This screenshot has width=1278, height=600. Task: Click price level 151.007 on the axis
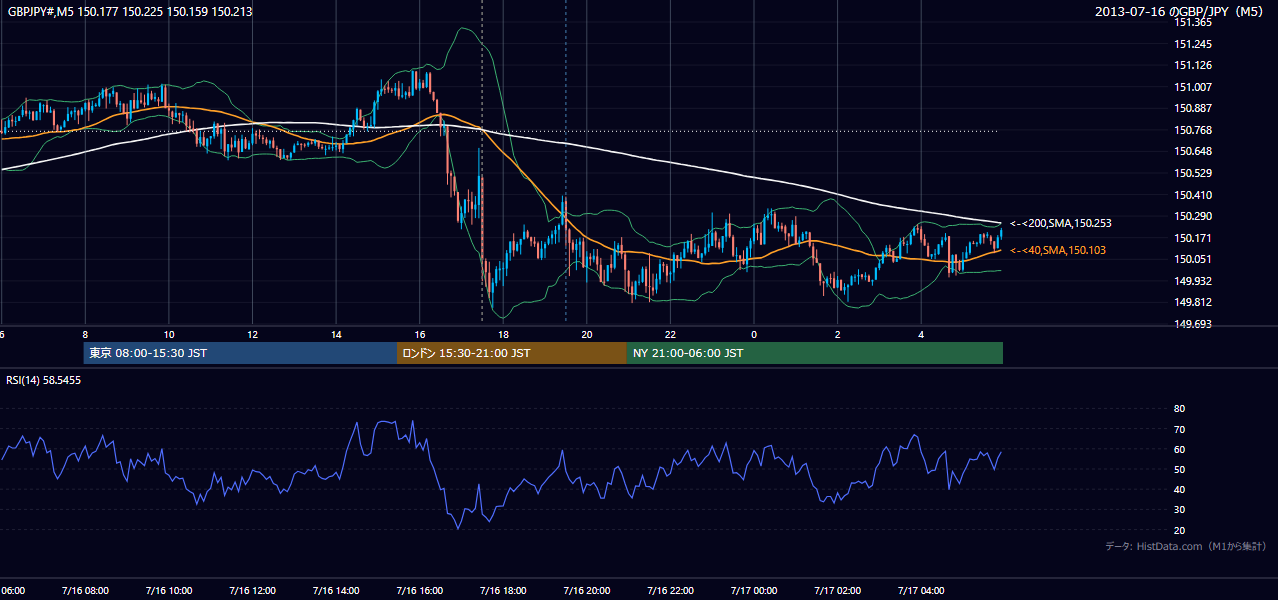pyautogui.click(x=1194, y=87)
